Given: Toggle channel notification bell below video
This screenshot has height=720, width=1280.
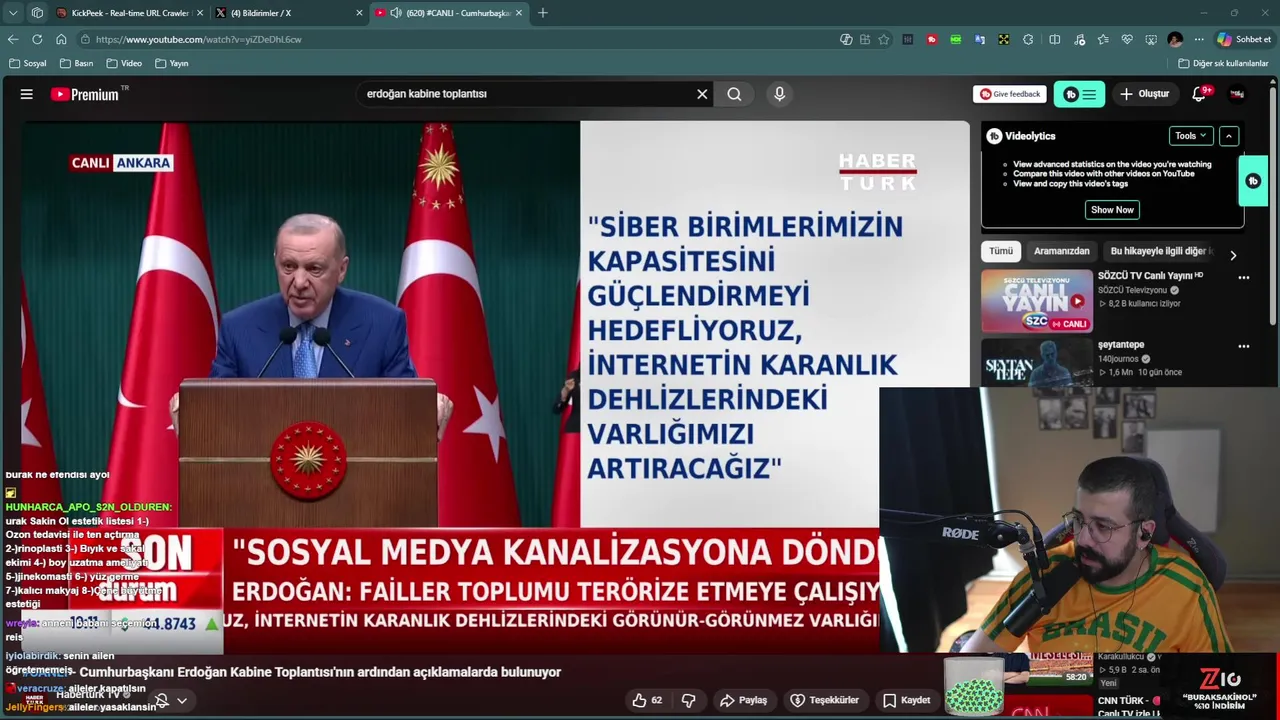Looking at the screenshot, I should coord(161,701).
